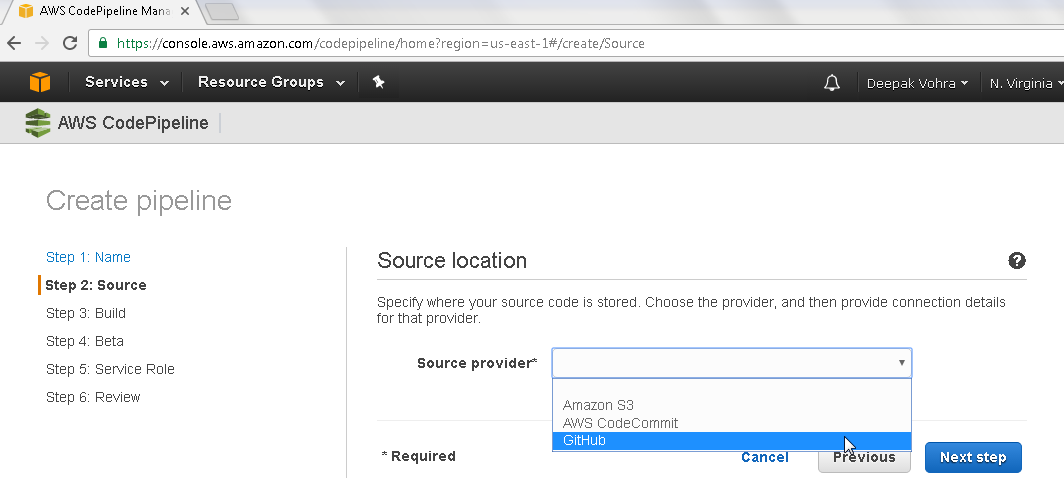
Task: Click the Next step button
Action: tap(973, 457)
